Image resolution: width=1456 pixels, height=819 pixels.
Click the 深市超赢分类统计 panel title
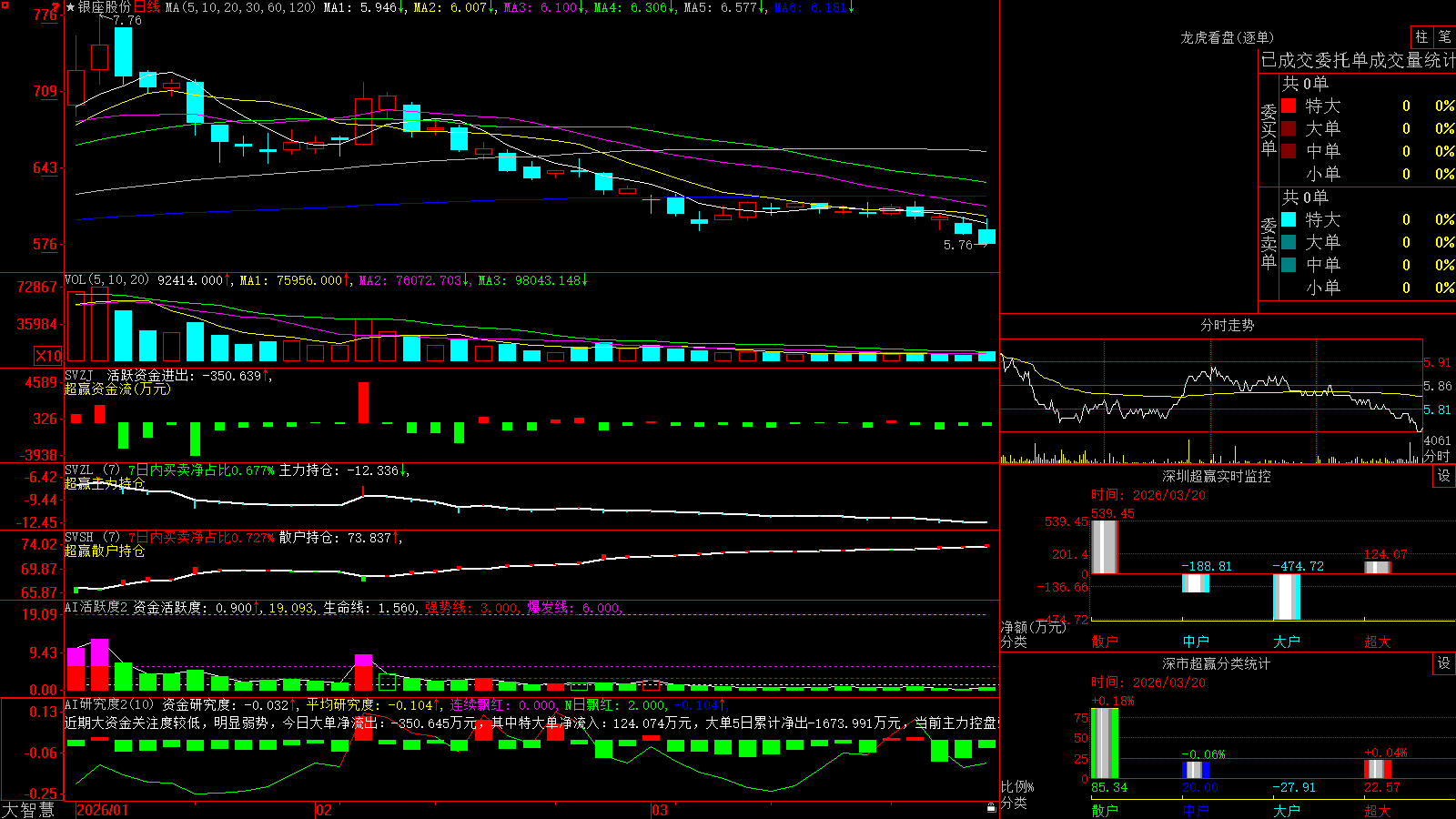[1216, 663]
